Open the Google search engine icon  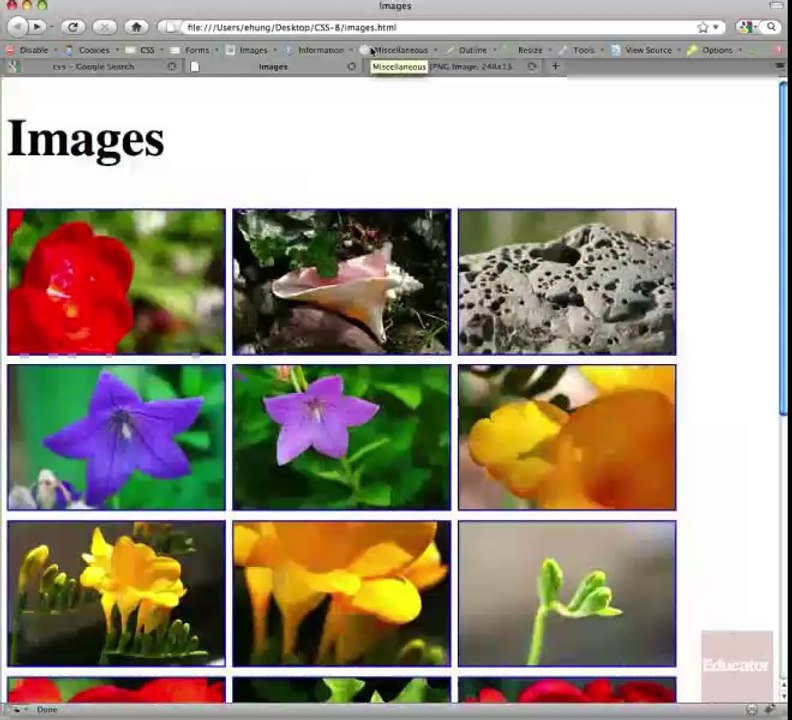click(x=746, y=27)
